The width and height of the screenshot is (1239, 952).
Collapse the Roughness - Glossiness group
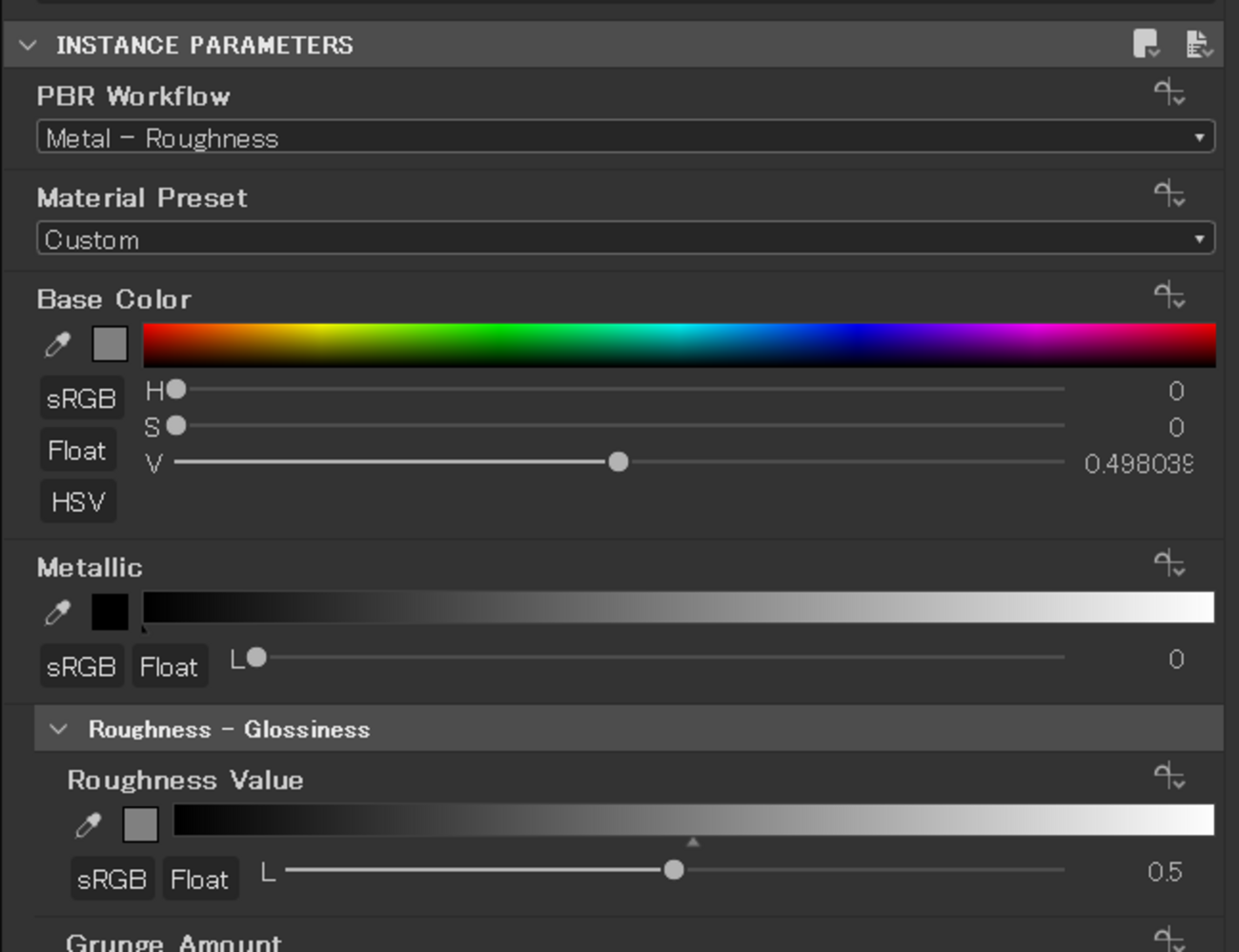pos(58,729)
